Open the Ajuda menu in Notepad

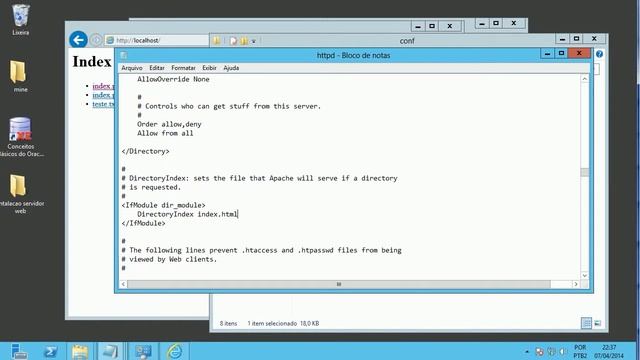(x=231, y=68)
